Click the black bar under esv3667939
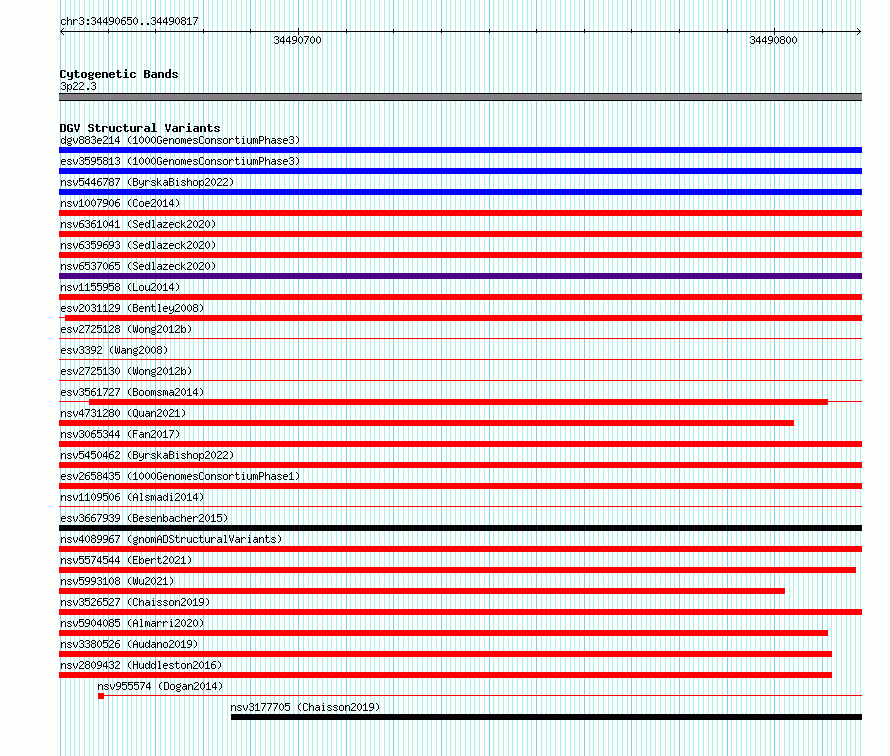This screenshot has width=890, height=756. tap(460, 528)
